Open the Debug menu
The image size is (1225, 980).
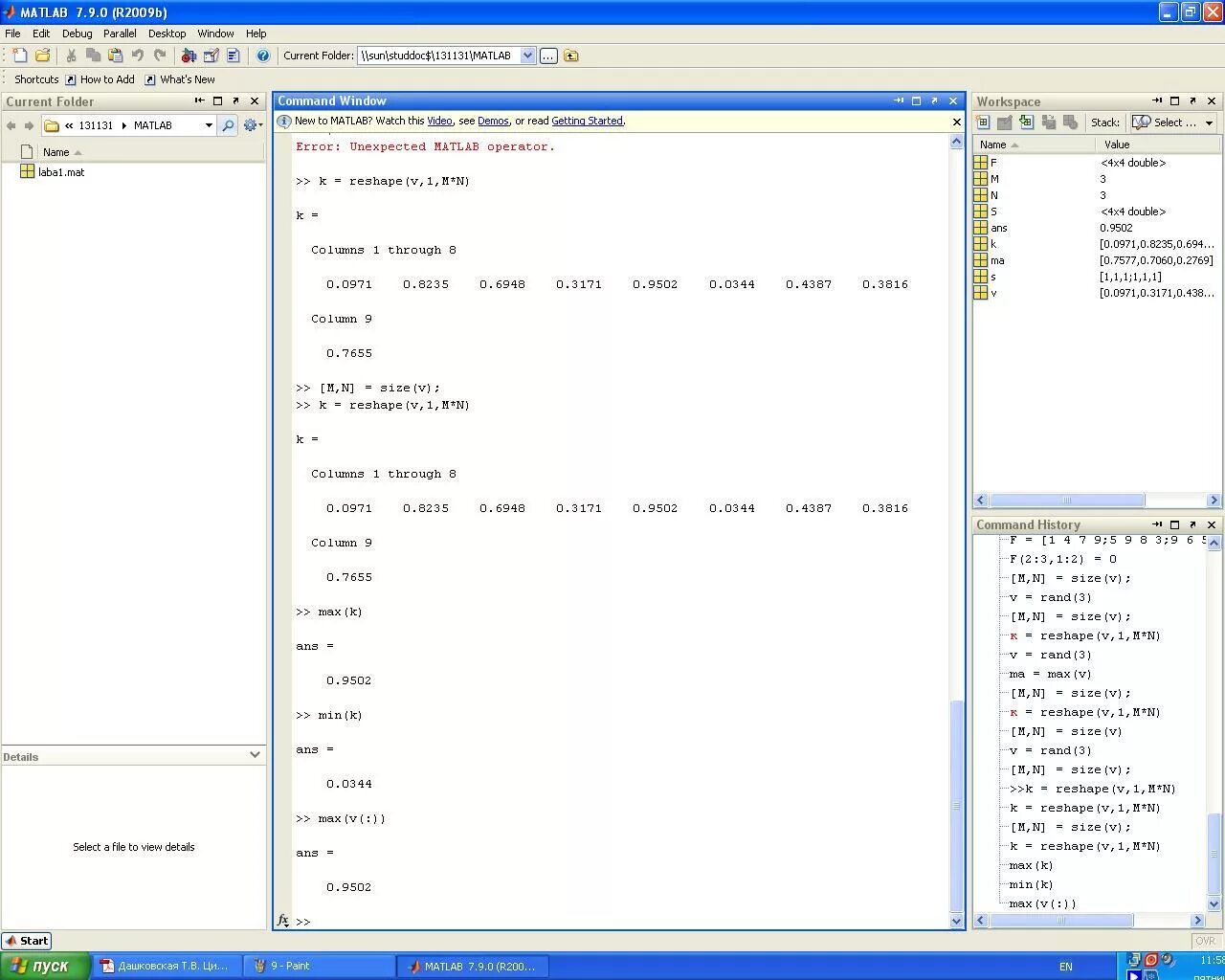(x=78, y=33)
